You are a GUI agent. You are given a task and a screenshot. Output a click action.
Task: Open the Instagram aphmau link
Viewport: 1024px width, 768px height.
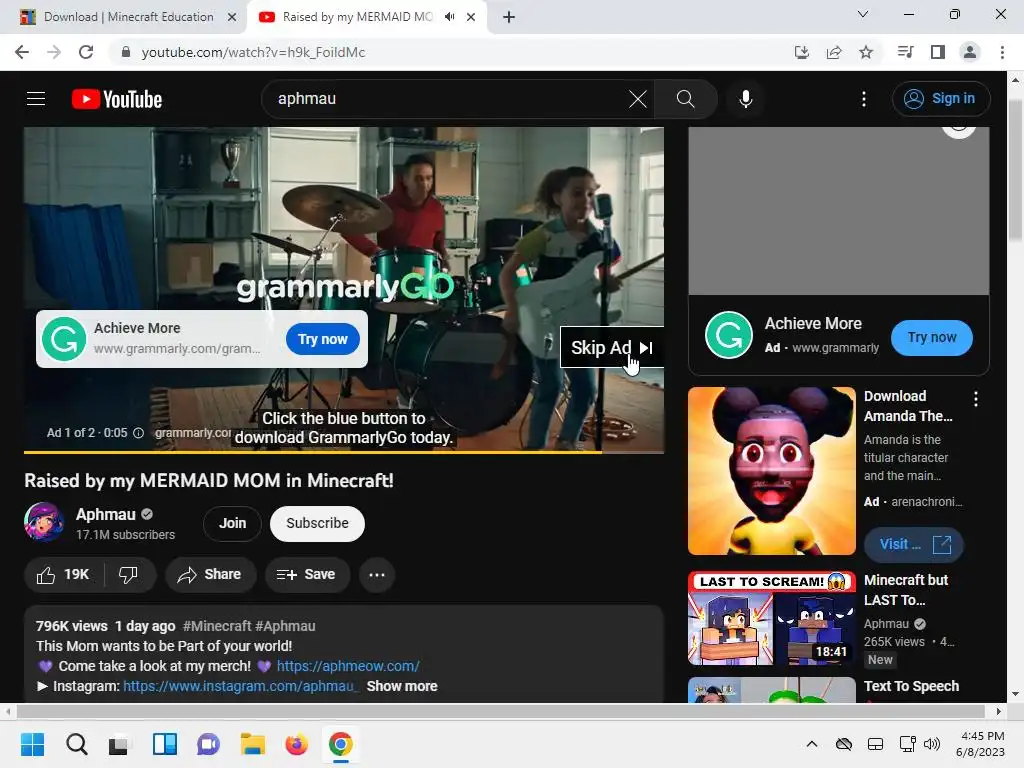241,686
